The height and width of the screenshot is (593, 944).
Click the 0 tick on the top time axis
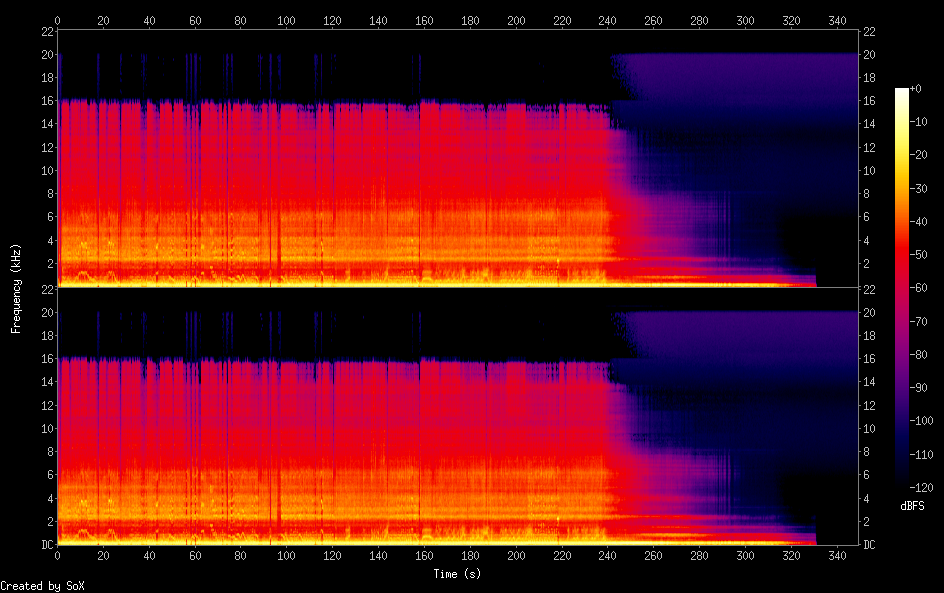pyautogui.click(x=58, y=20)
